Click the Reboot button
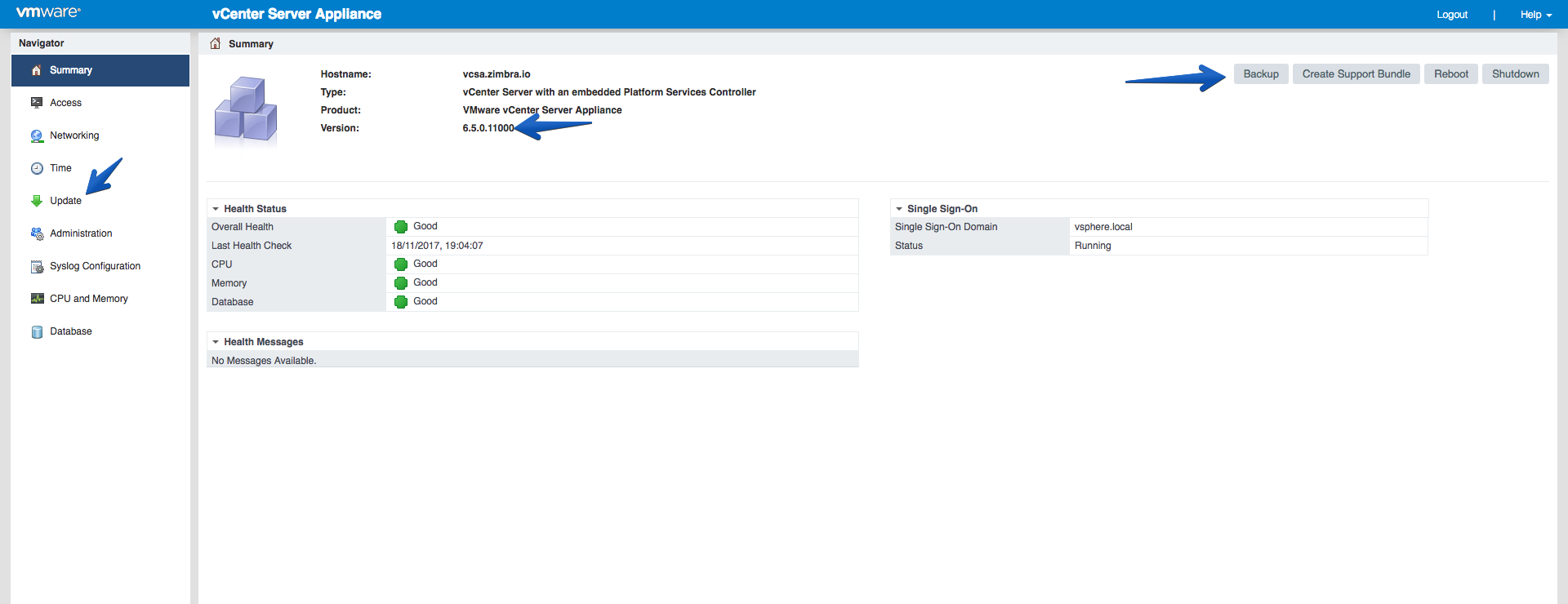The image size is (1568, 604). [1451, 74]
